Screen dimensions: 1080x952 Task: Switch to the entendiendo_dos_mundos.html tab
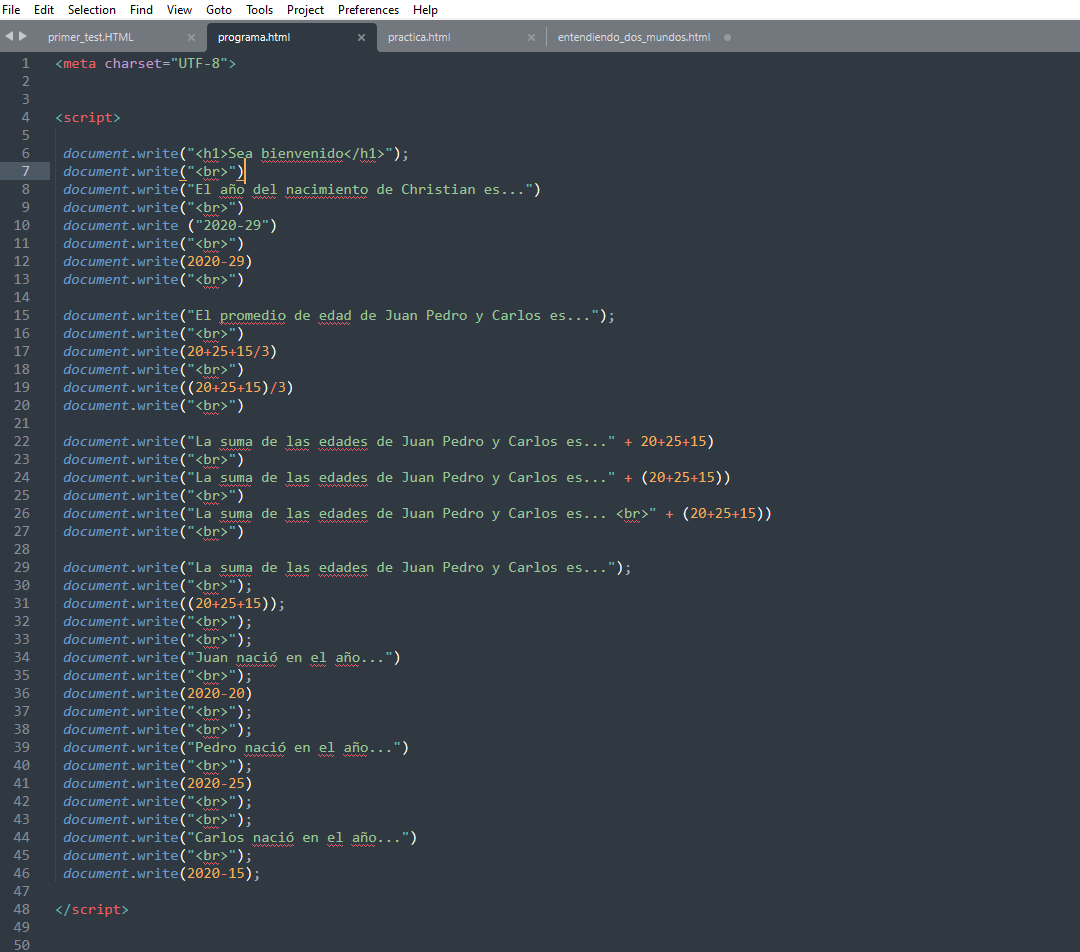pyautogui.click(x=634, y=38)
